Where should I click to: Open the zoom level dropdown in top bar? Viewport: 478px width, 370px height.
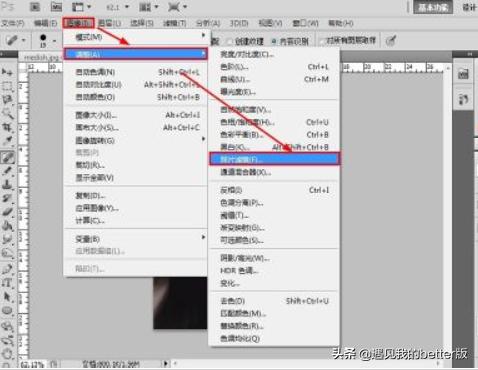(117, 7)
